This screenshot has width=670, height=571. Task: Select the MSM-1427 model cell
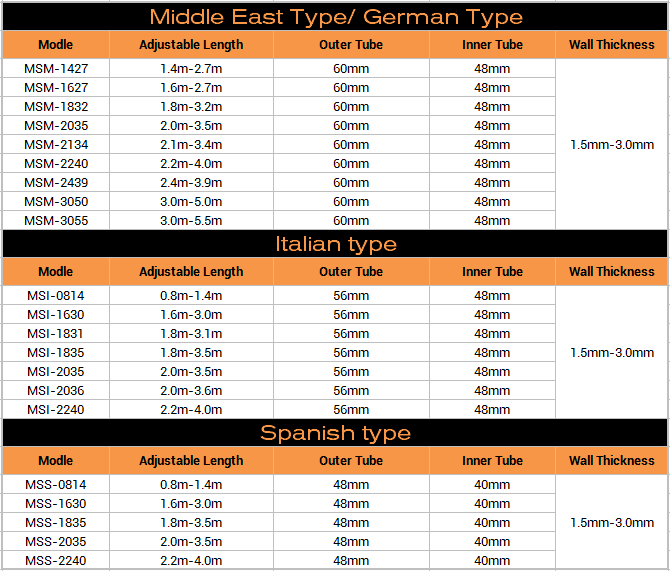[56, 69]
